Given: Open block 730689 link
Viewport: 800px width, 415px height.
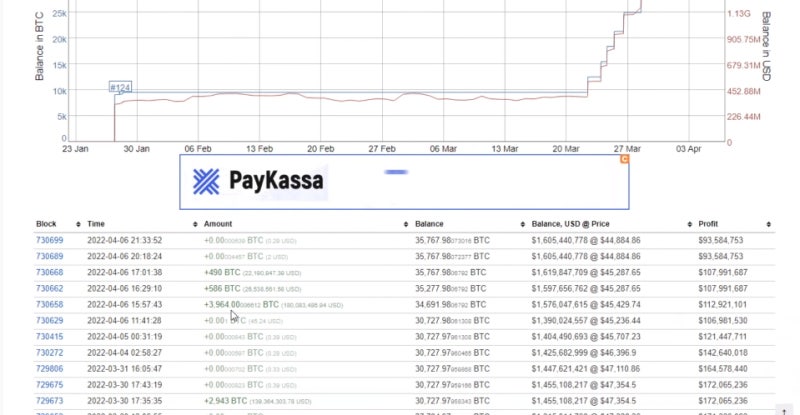Looking at the screenshot, I should tap(49, 256).
